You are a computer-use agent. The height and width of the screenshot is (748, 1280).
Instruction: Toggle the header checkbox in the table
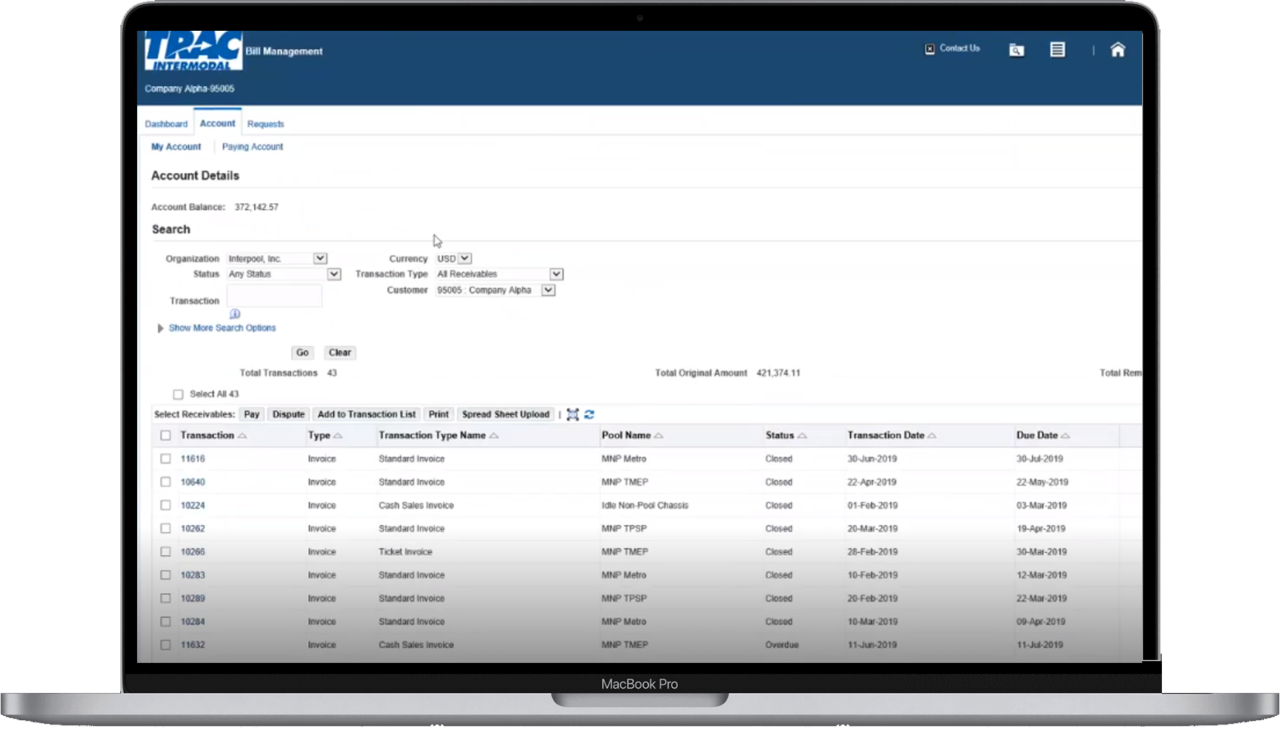pos(165,435)
